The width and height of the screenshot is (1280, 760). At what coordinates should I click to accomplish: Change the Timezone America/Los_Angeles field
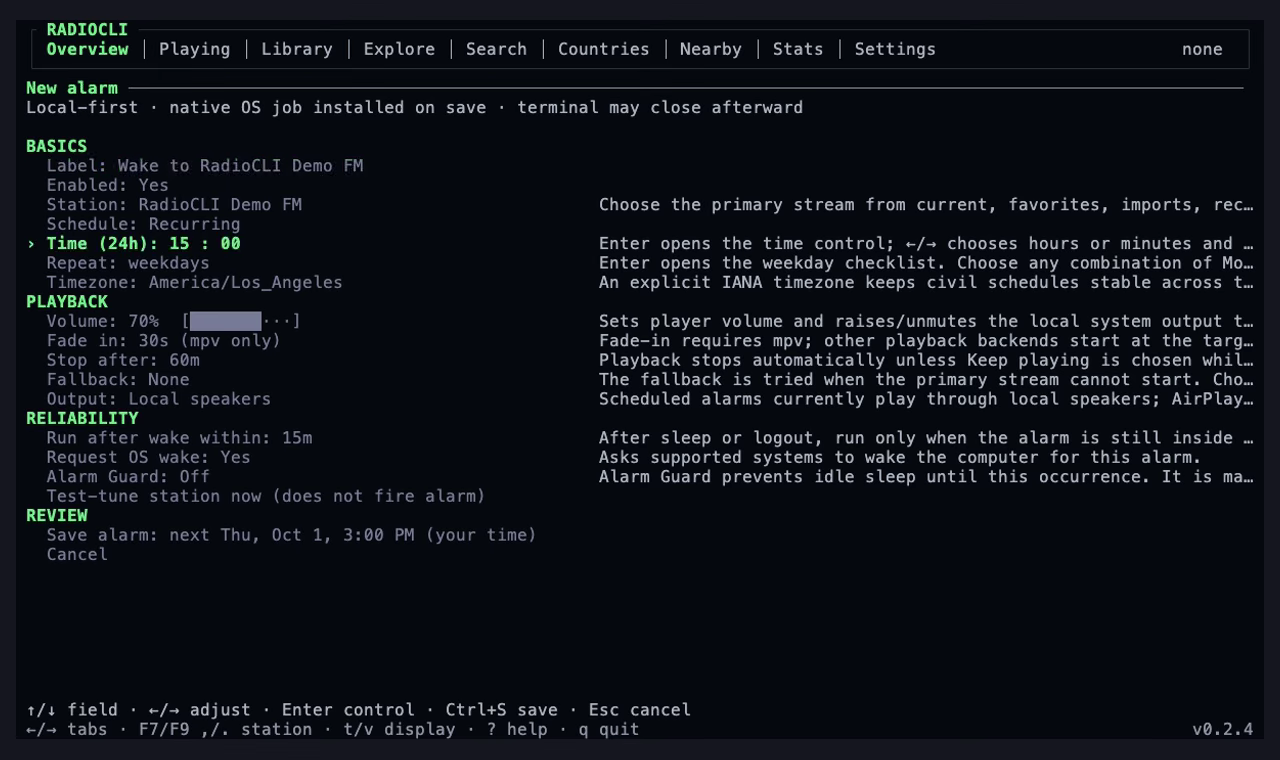194,282
